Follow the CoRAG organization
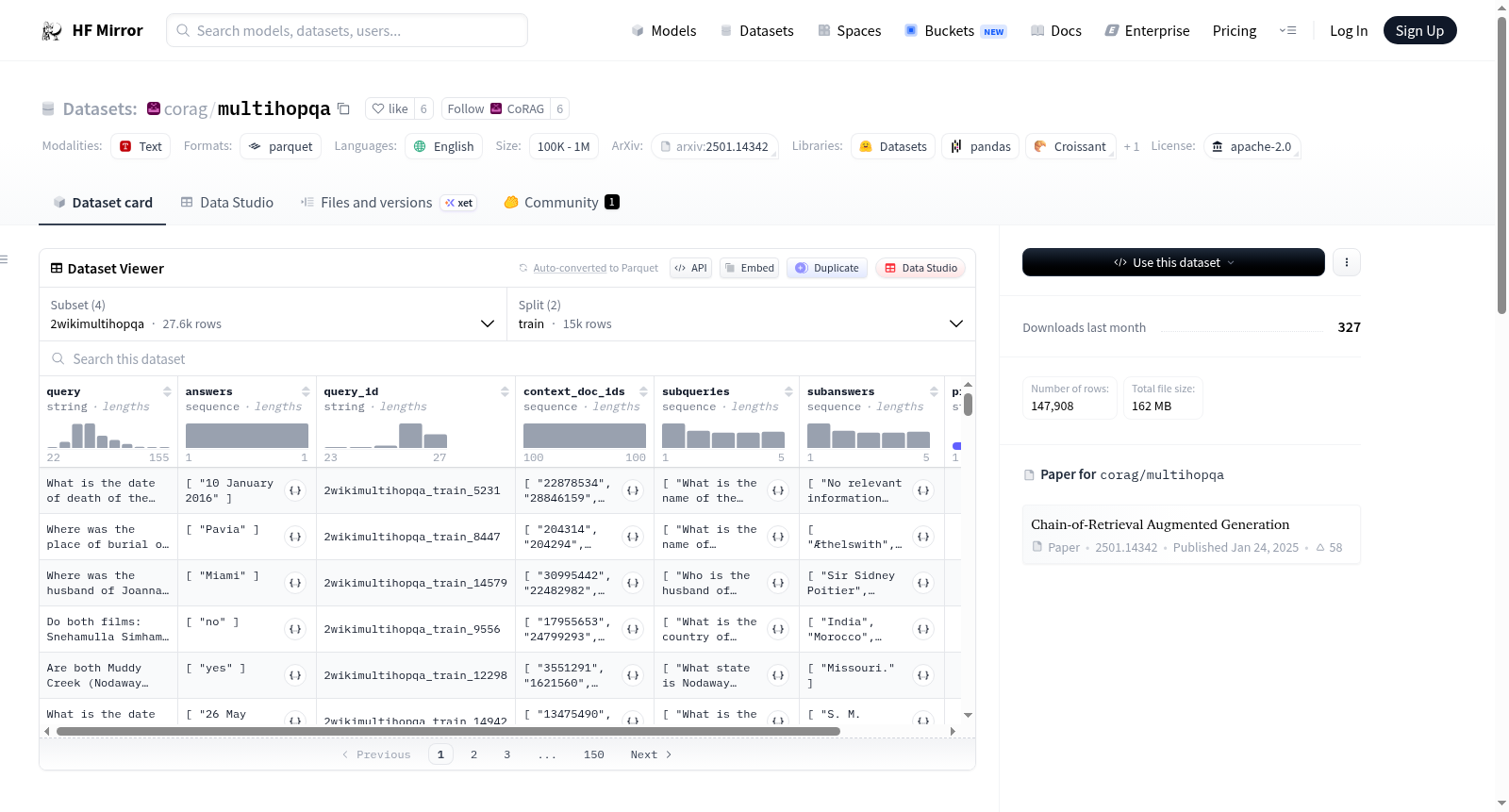This screenshot has height=812, width=1509. coord(495,109)
